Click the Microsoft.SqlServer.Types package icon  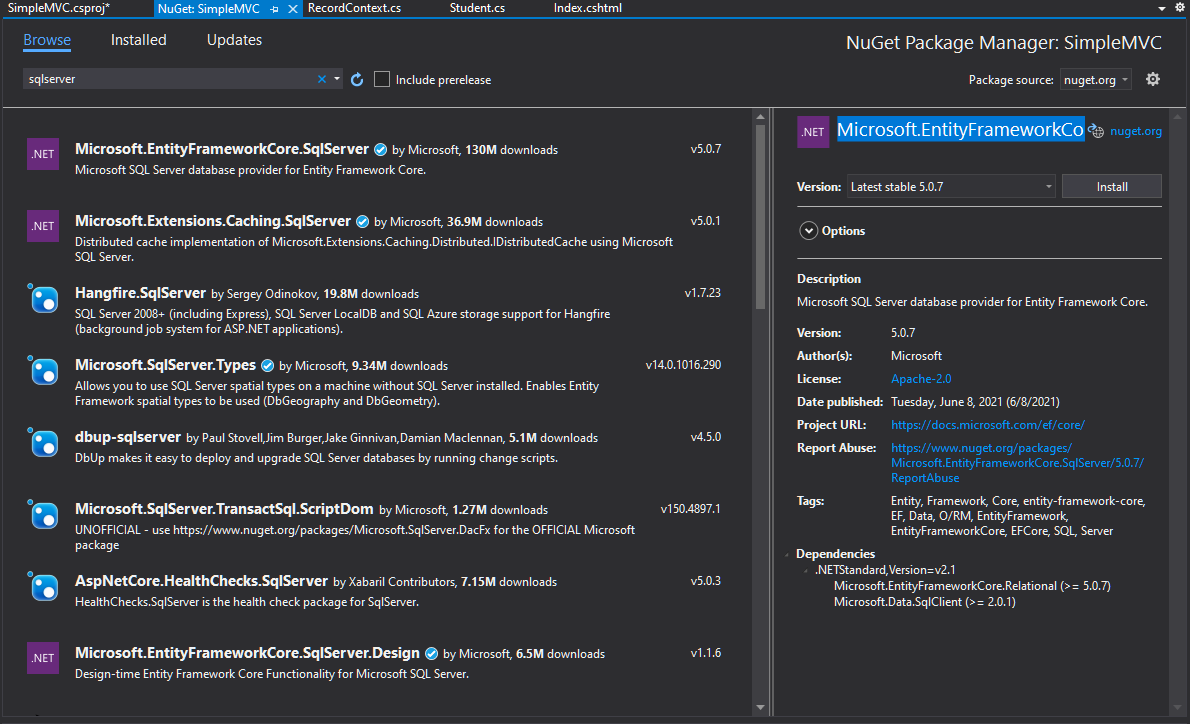(x=43, y=370)
